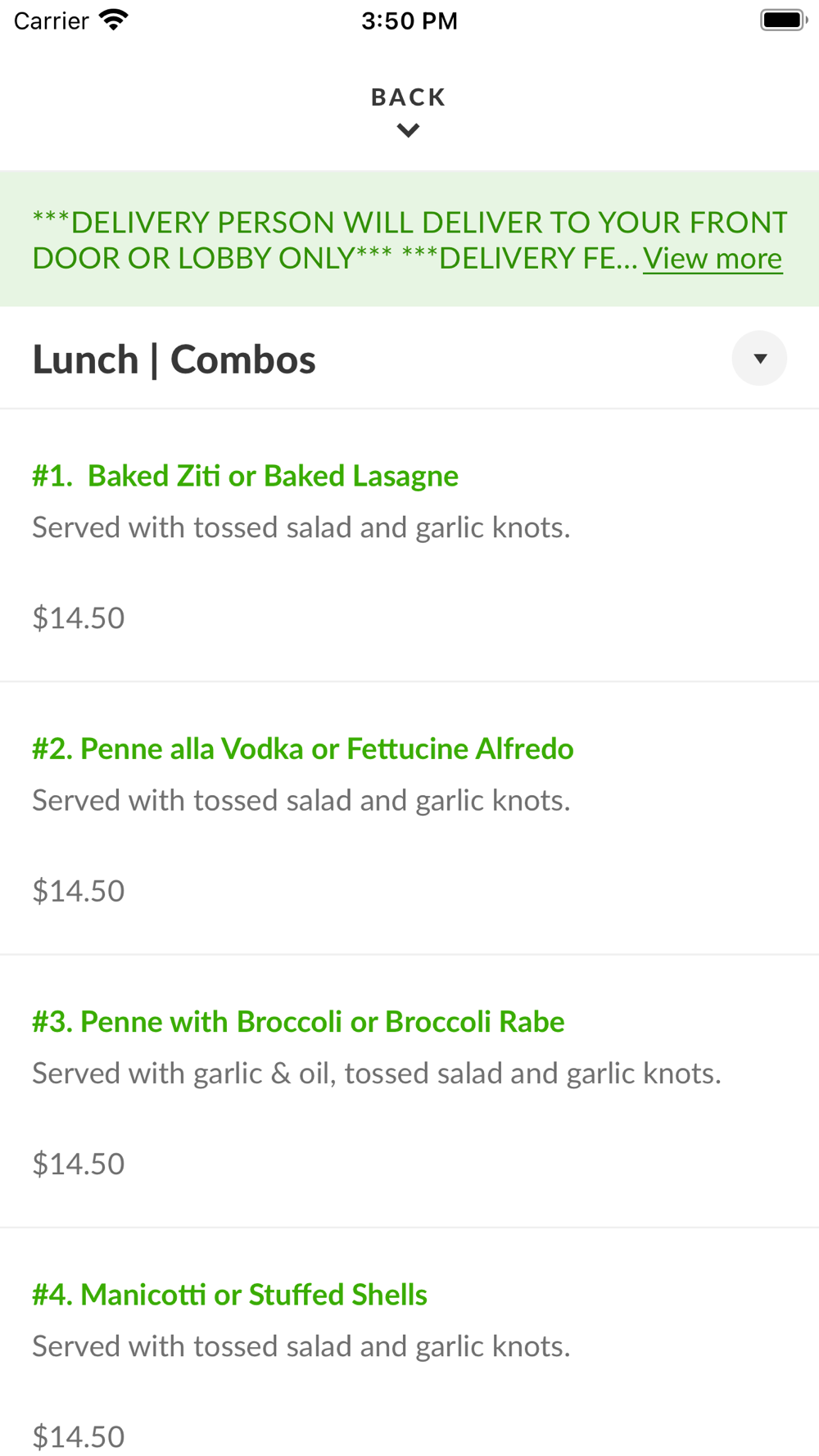Open #4 Manicotti or Stuffed Shells
Viewport: 819px width, 1456px height.
229,1295
